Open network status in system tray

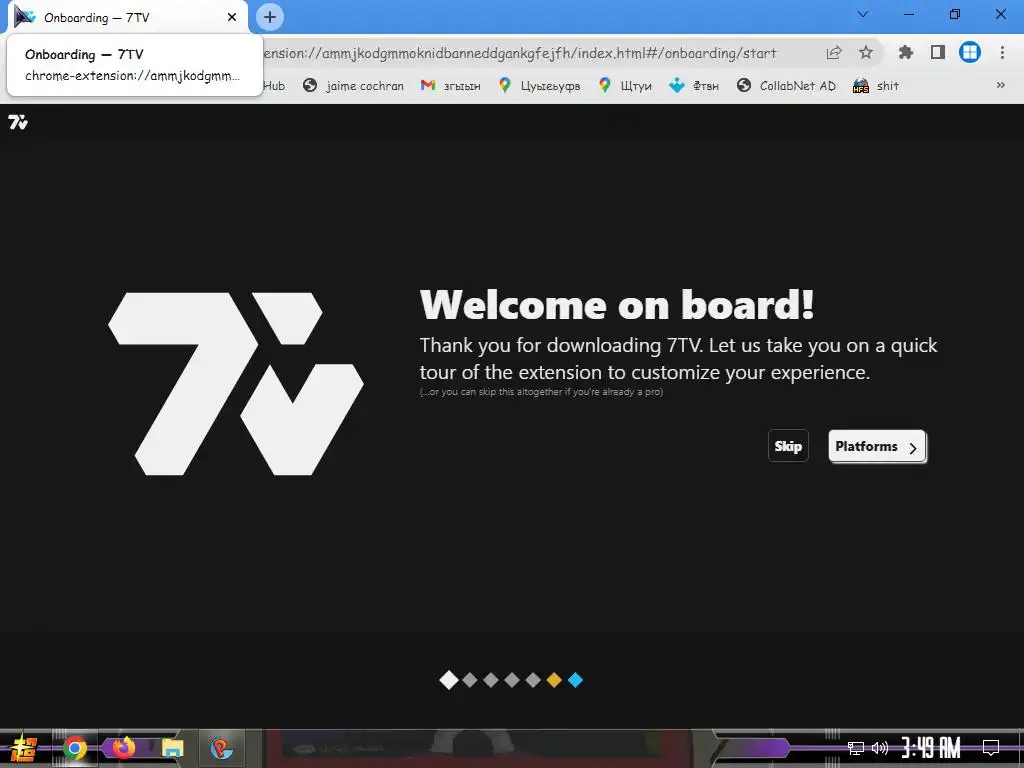click(856, 748)
